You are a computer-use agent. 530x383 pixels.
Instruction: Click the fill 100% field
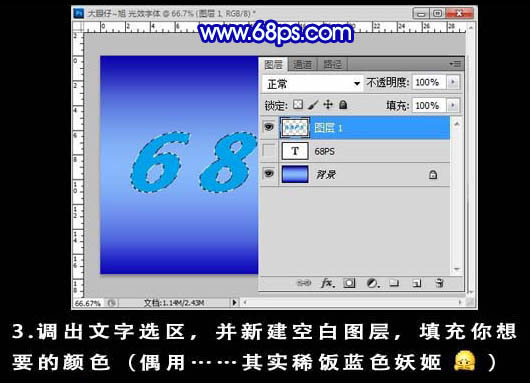tap(429, 105)
